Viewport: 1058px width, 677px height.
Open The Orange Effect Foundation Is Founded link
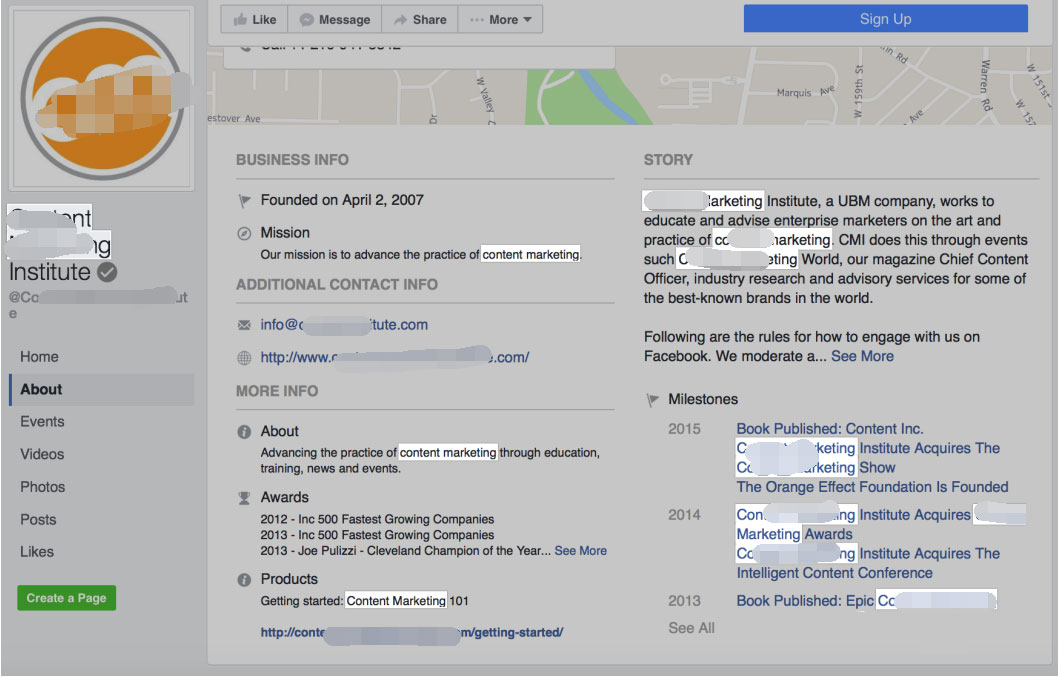872,487
